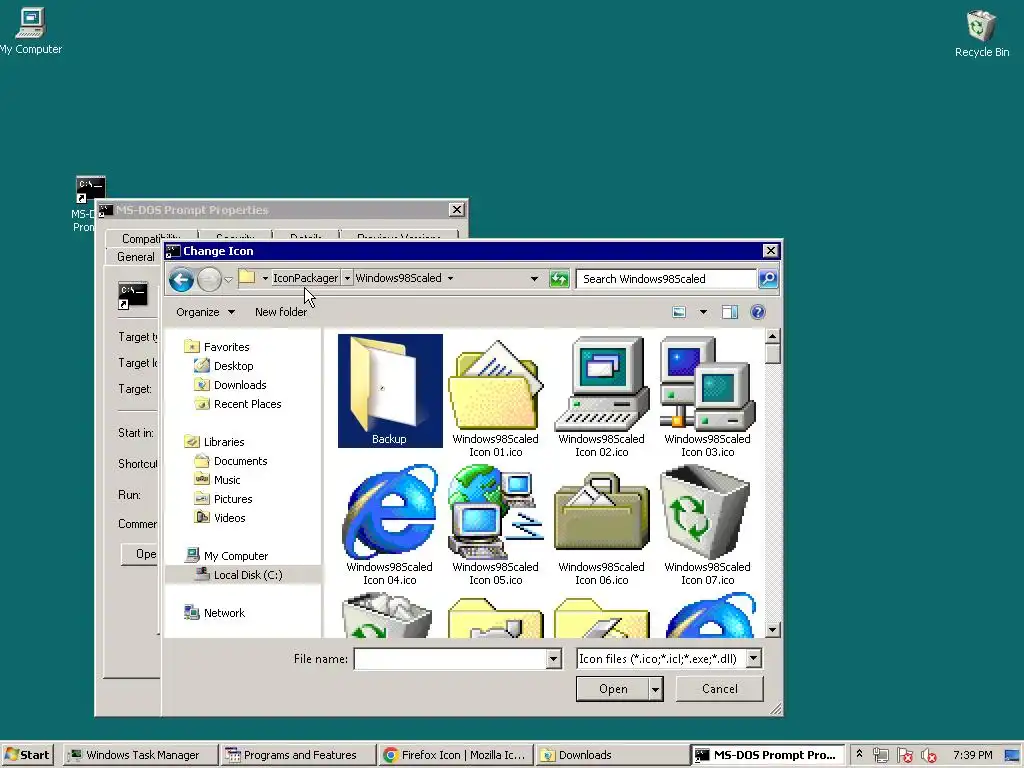Open the Organize menu
Viewport: 1024px width, 768px height.
(x=205, y=312)
